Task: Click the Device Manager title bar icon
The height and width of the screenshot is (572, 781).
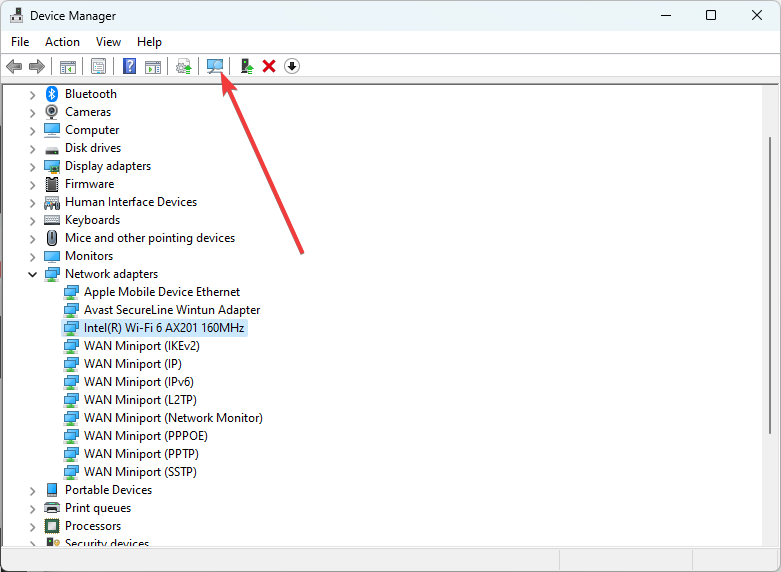Action: [x=16, y=15]
